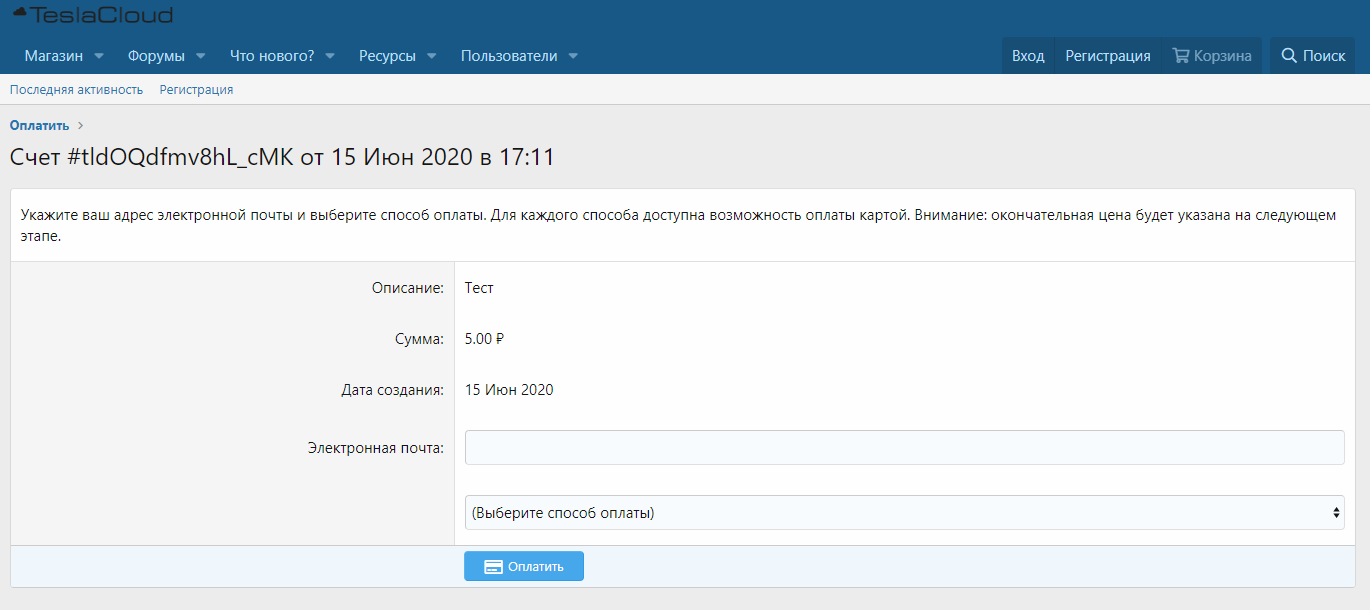Click the TeslaCloud logo
The height and width of the screenshot is (610, 1370).
coord(92,15)
